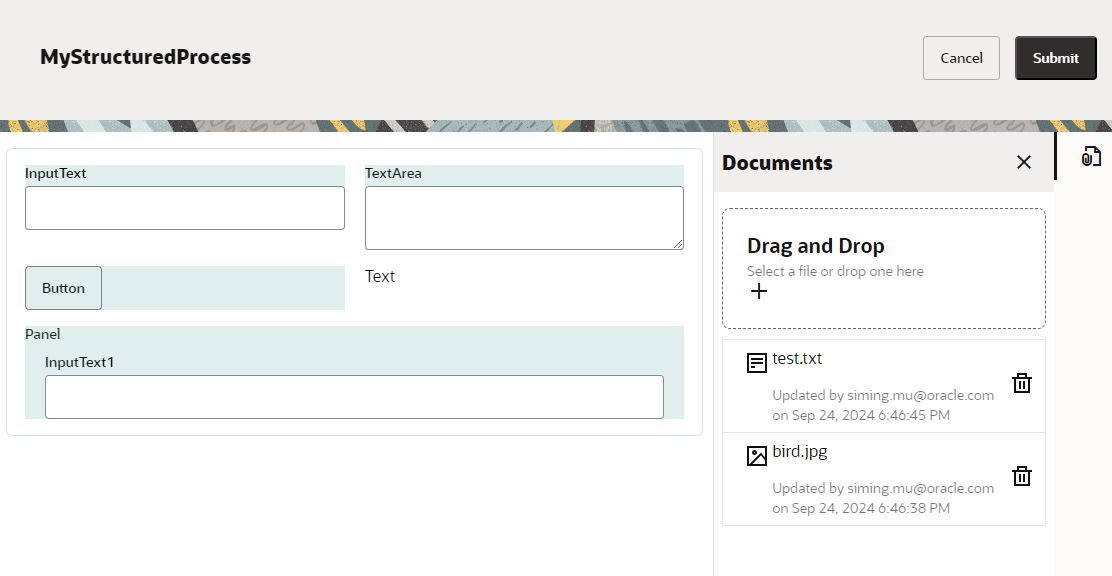Add a file using the plus icon

pyautogui.click(x=759, y=291)
